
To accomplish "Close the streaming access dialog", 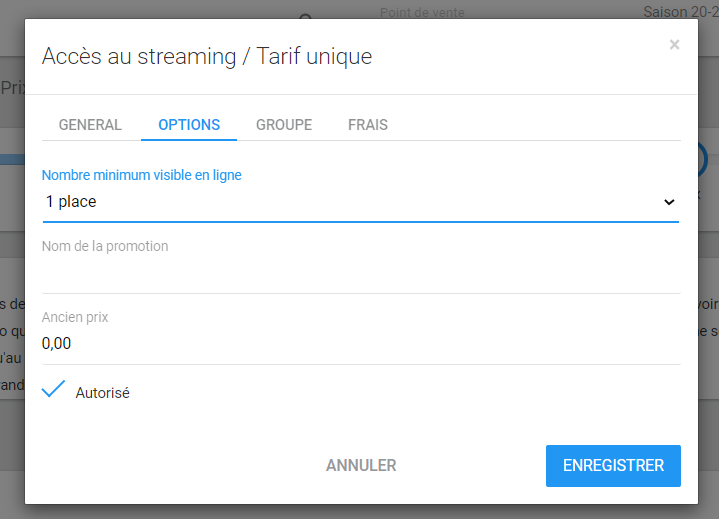I will [674, 44].
